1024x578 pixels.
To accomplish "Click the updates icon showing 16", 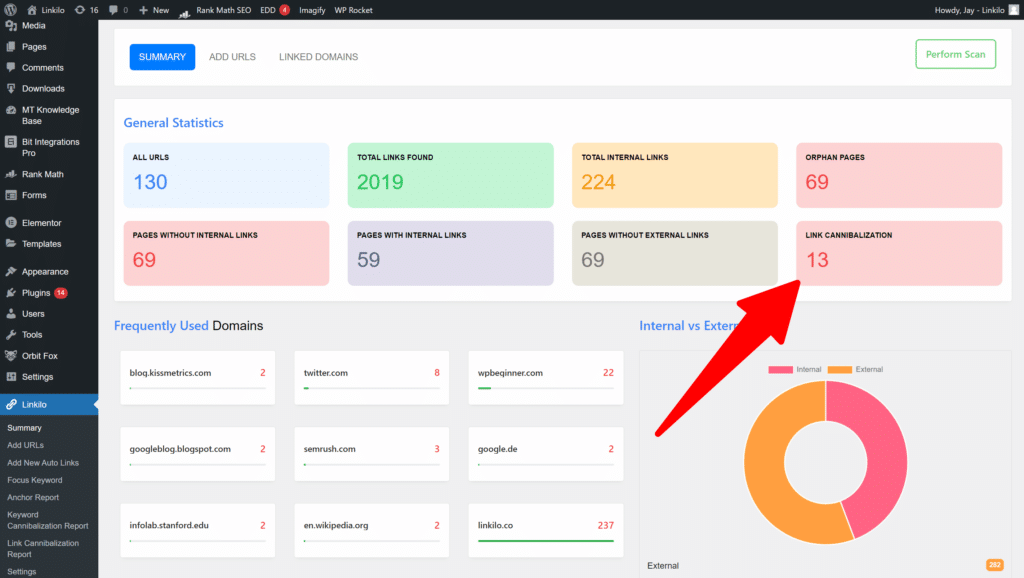I will coord(80,10).
